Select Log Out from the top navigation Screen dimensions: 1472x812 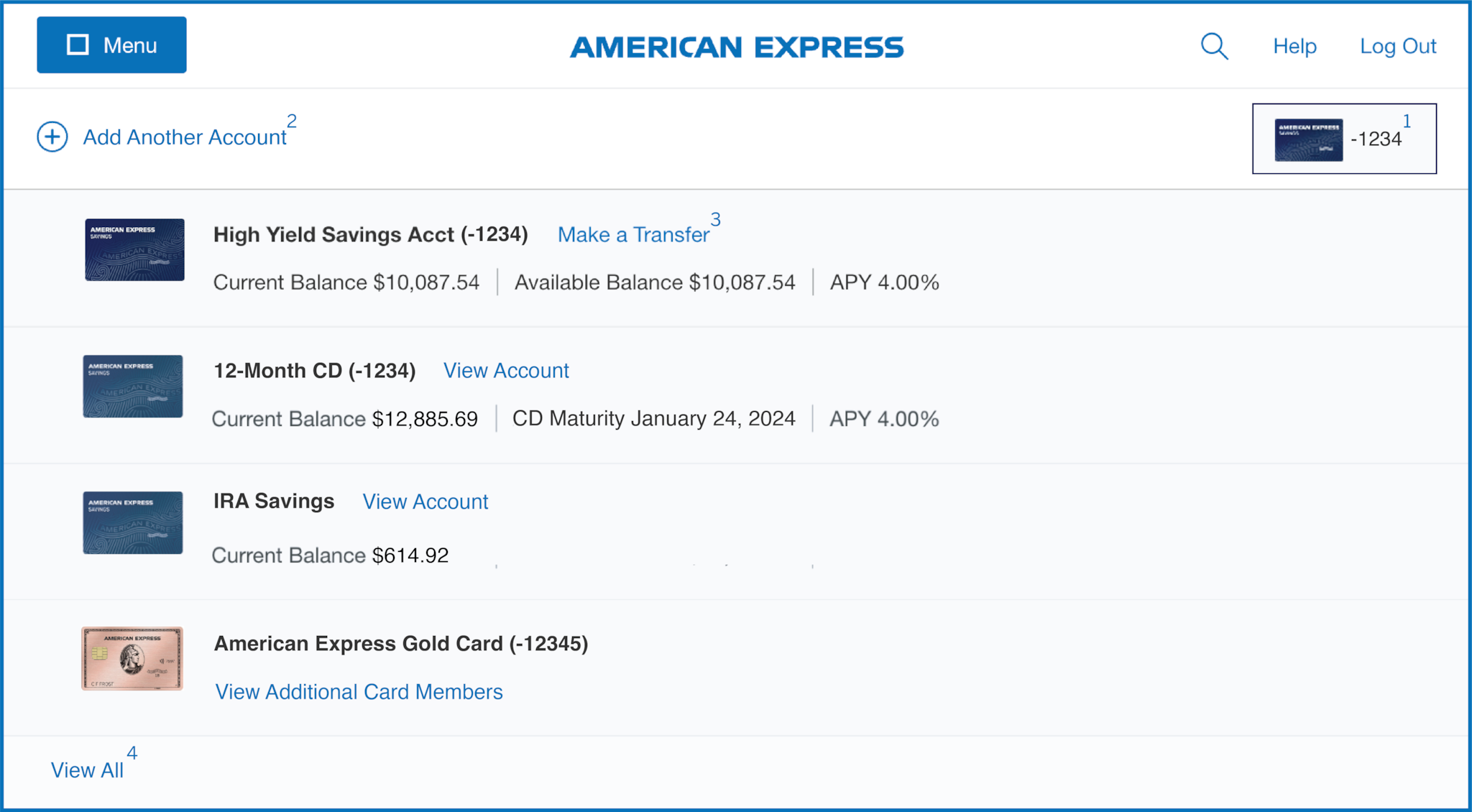coord(1398,45)
